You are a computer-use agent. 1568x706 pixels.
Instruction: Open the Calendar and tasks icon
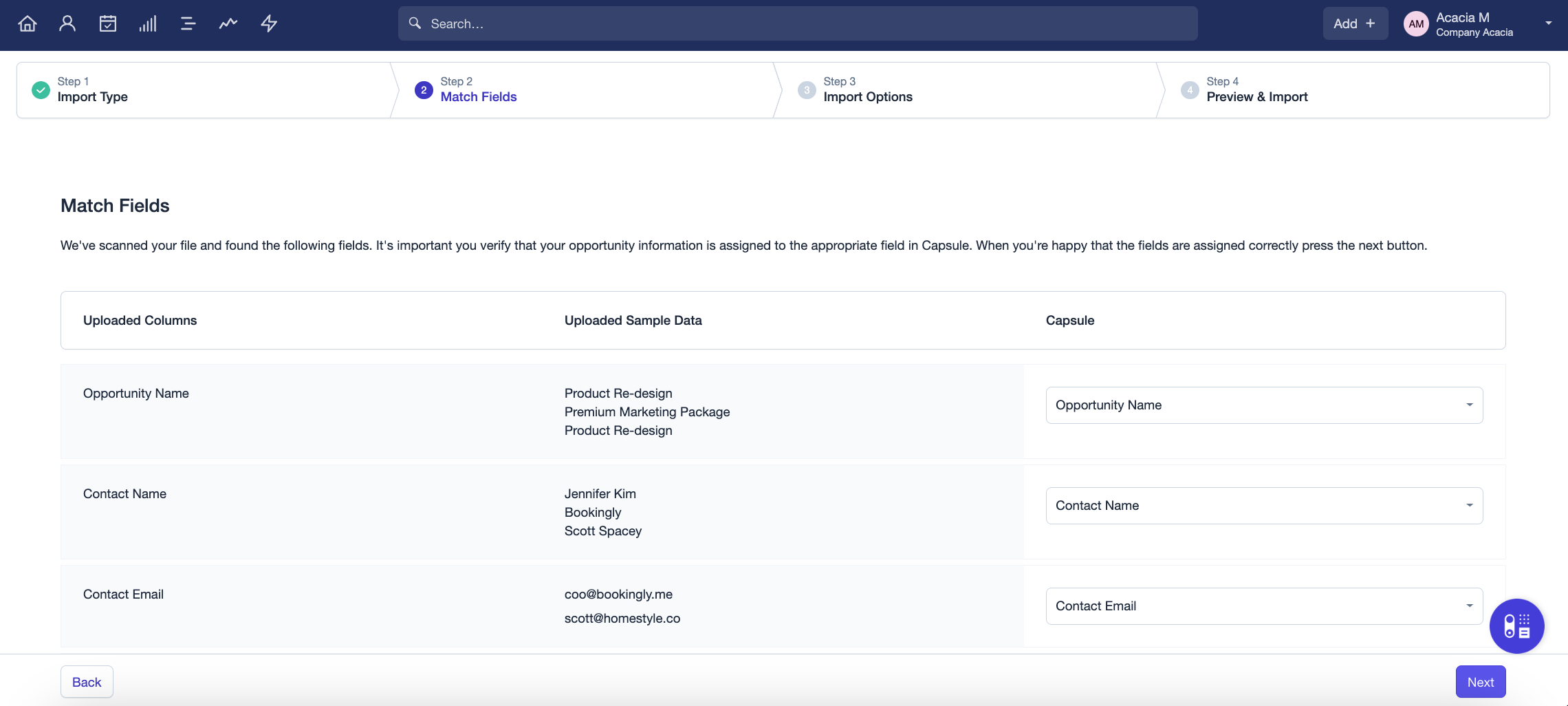click(x=108, y=23)
